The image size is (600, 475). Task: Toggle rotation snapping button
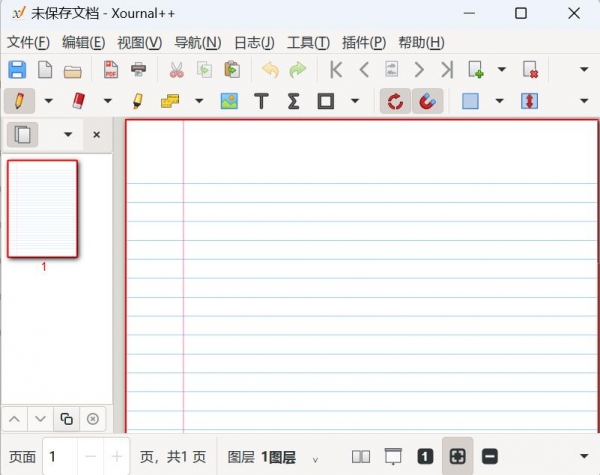395,101
